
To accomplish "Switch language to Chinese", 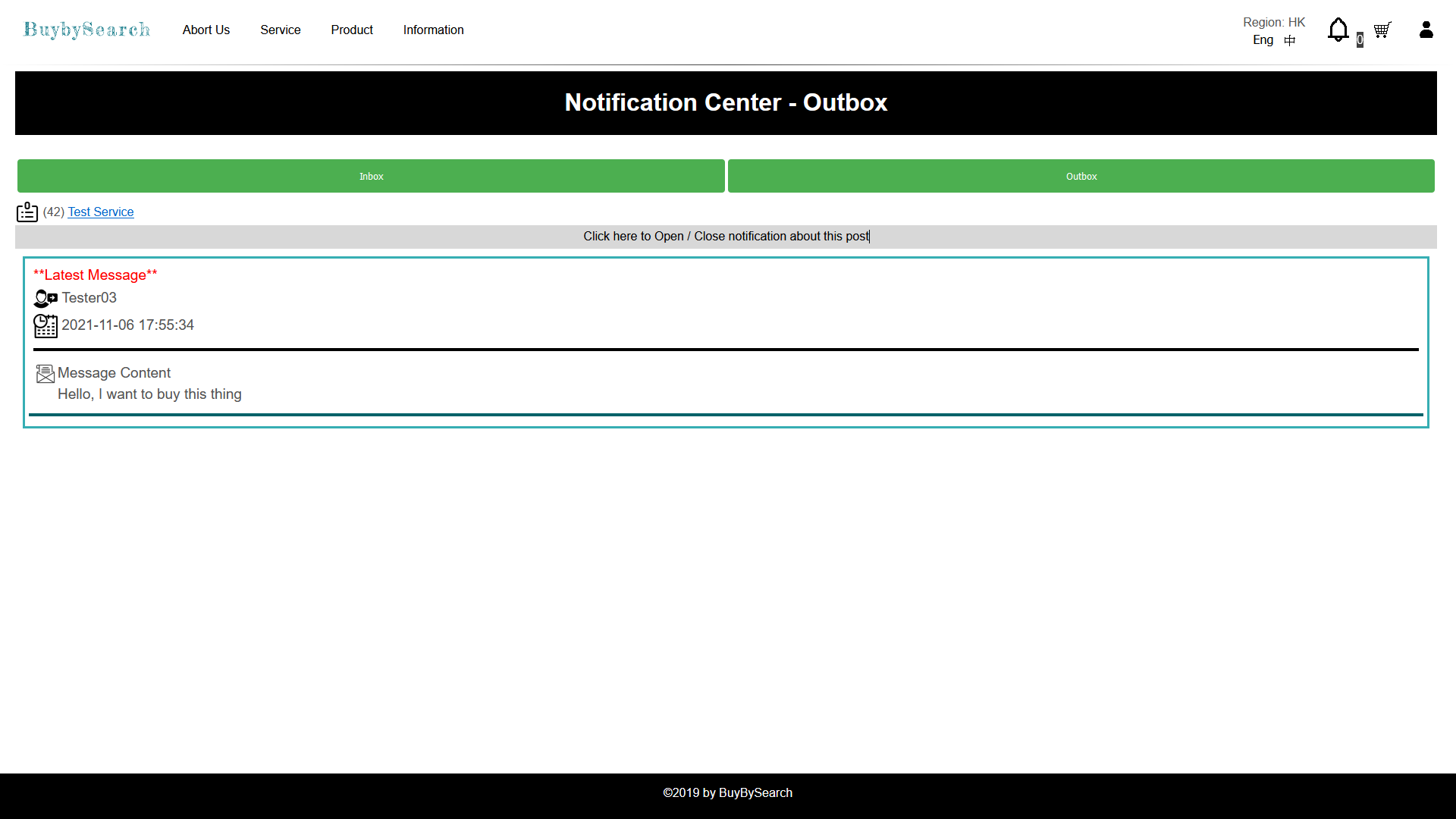I will click(1289, 40).
